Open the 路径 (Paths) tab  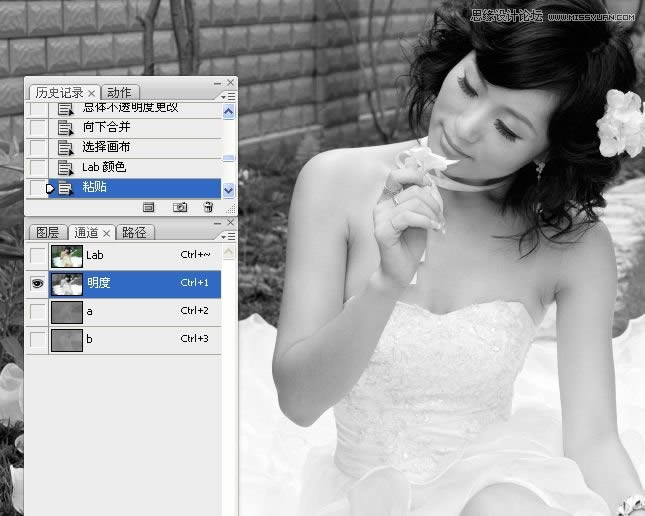point(134,232)
